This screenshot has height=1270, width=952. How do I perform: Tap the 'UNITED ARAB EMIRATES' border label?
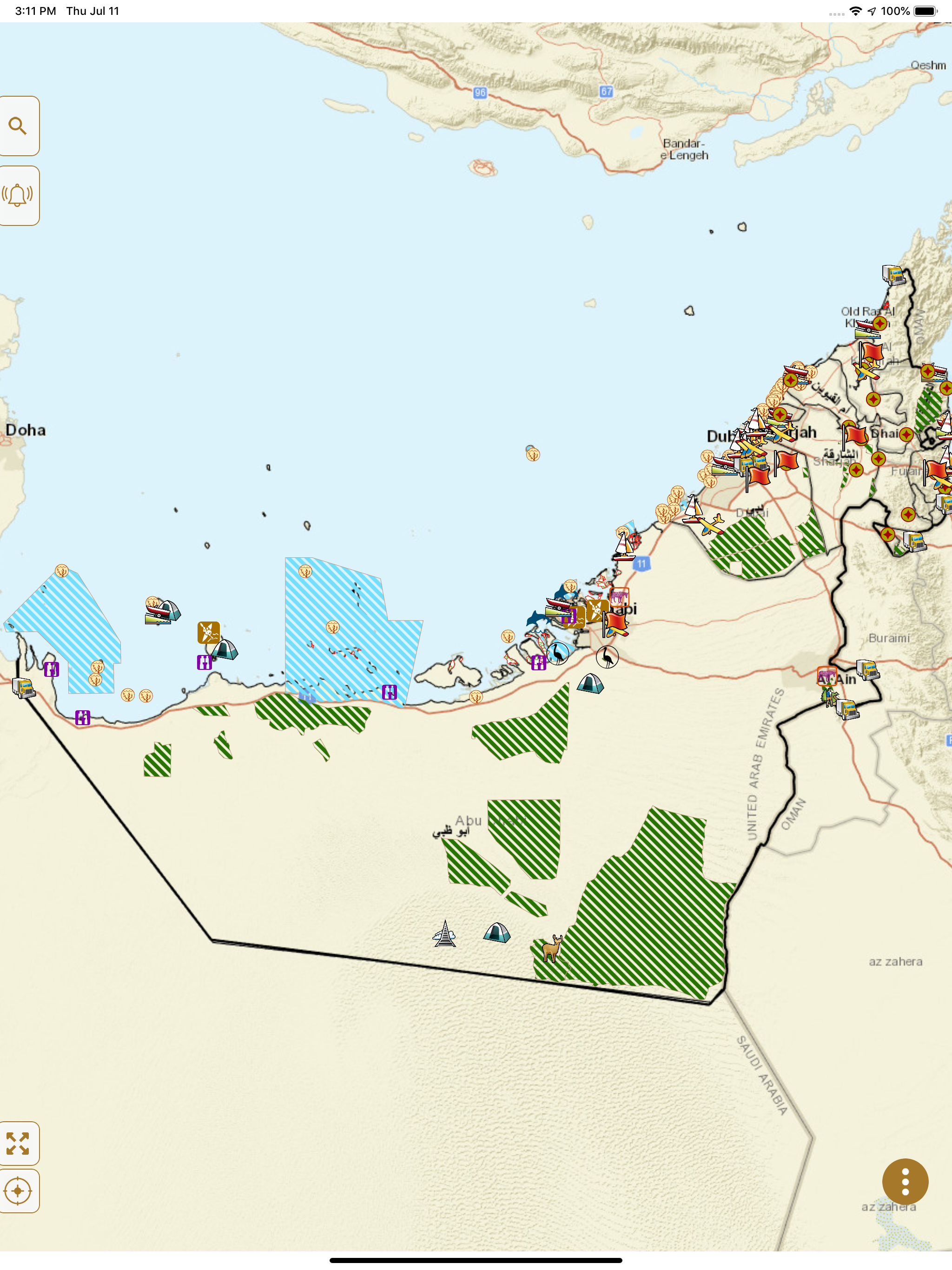tap(766, 764)
